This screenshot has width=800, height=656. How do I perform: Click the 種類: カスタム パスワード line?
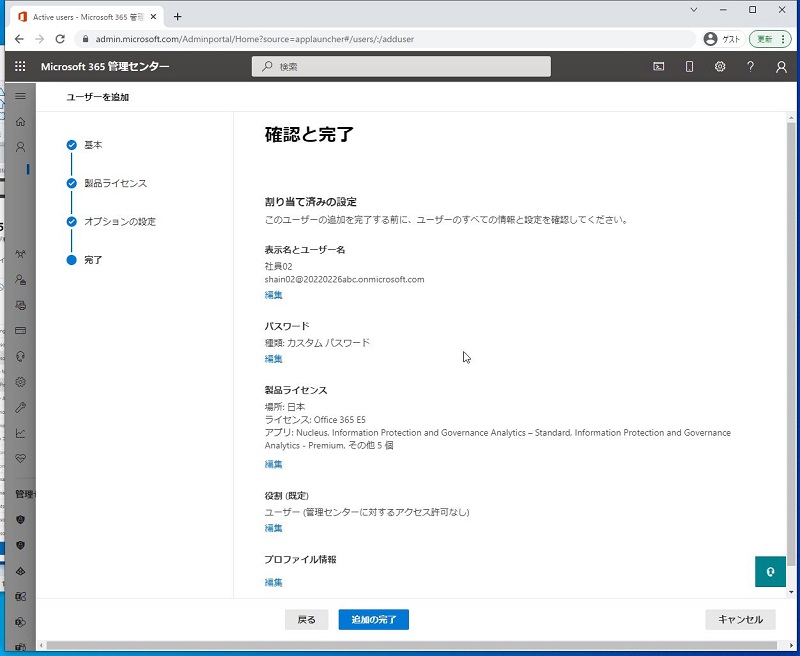(317, 343)
